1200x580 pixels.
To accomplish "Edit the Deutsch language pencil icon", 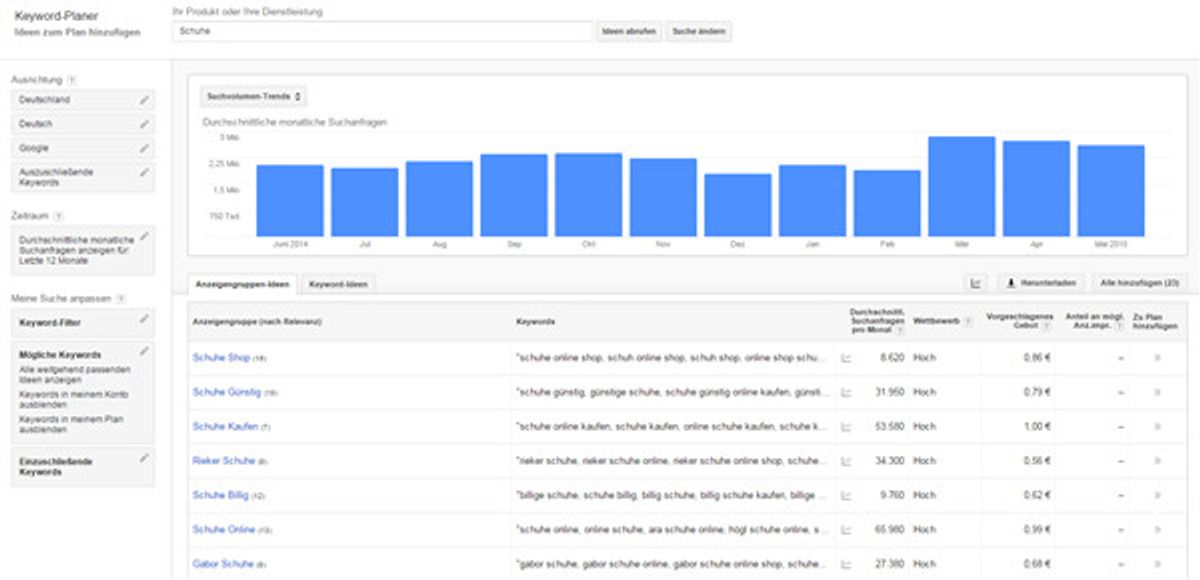I will (145, 124).
